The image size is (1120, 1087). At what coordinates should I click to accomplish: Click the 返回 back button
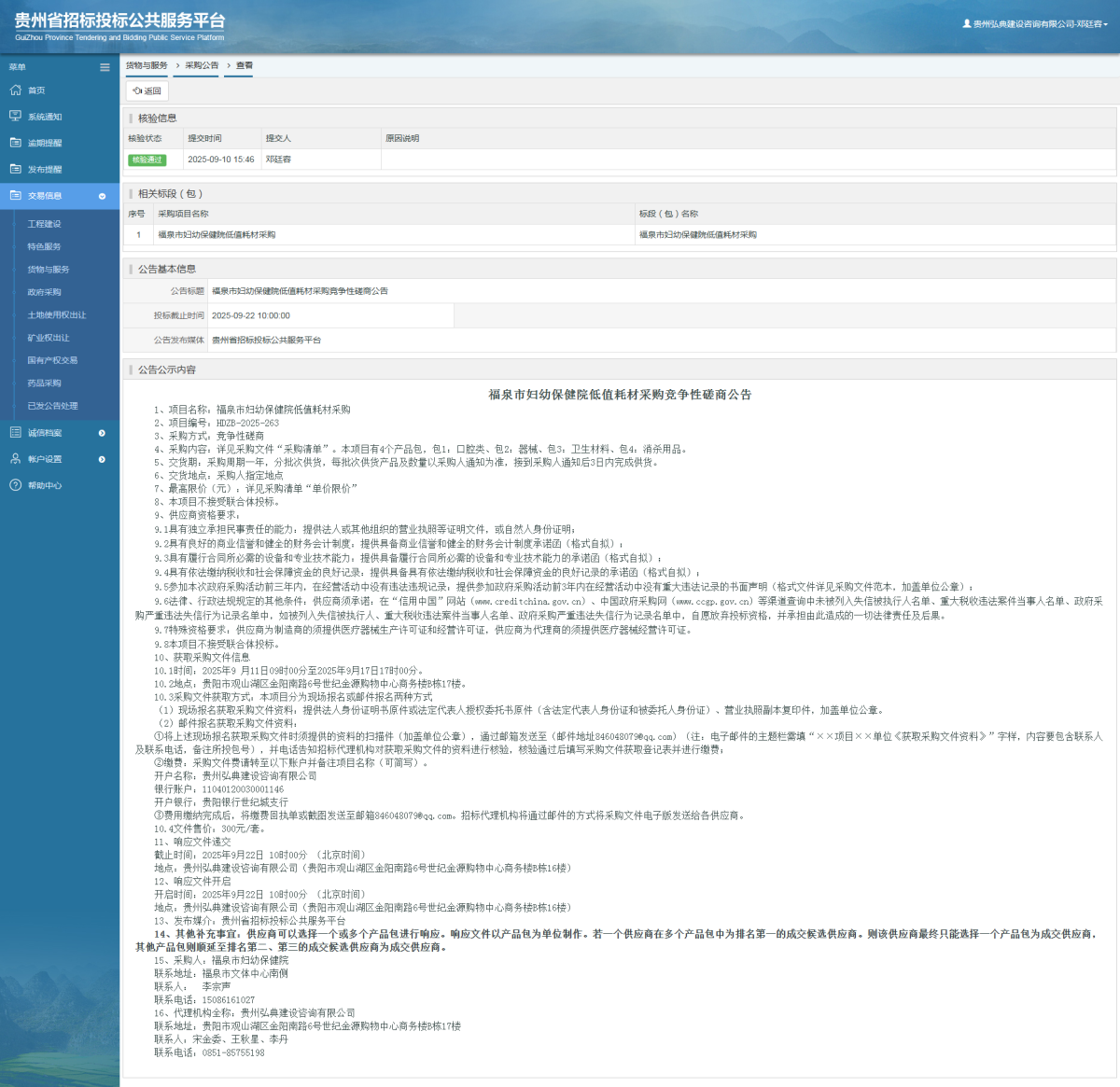tap(147, 91)
